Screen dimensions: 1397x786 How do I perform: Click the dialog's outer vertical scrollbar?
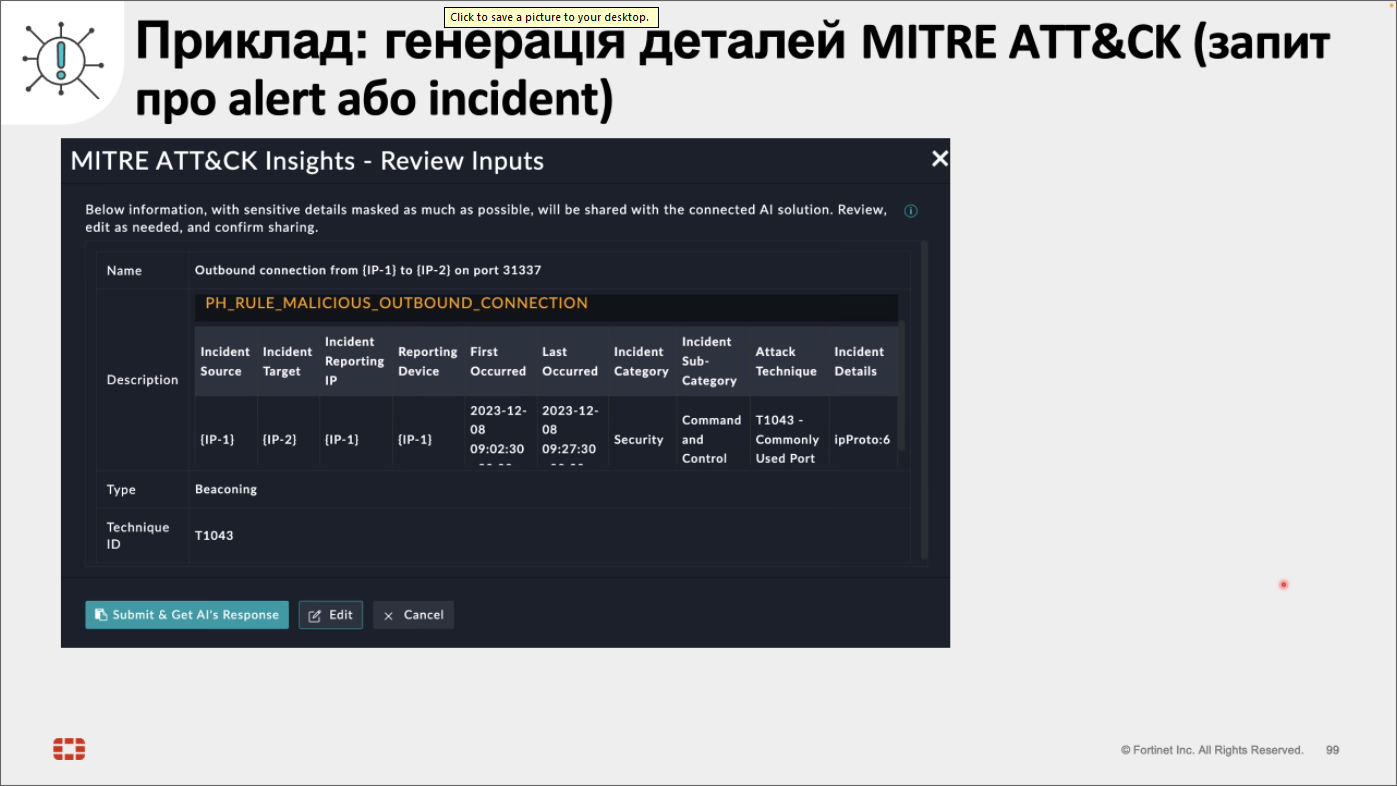924,400
